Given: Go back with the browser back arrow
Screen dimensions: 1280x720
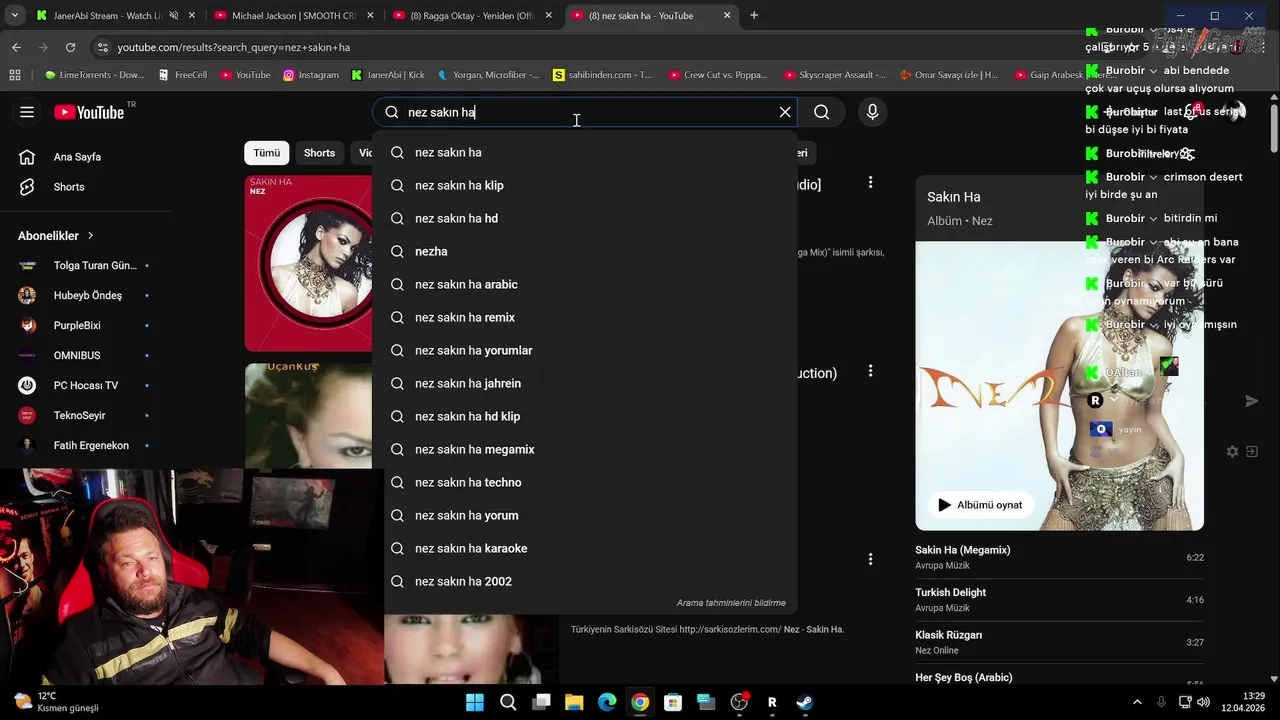Looking at the screenshot, I should coord(16,47).
